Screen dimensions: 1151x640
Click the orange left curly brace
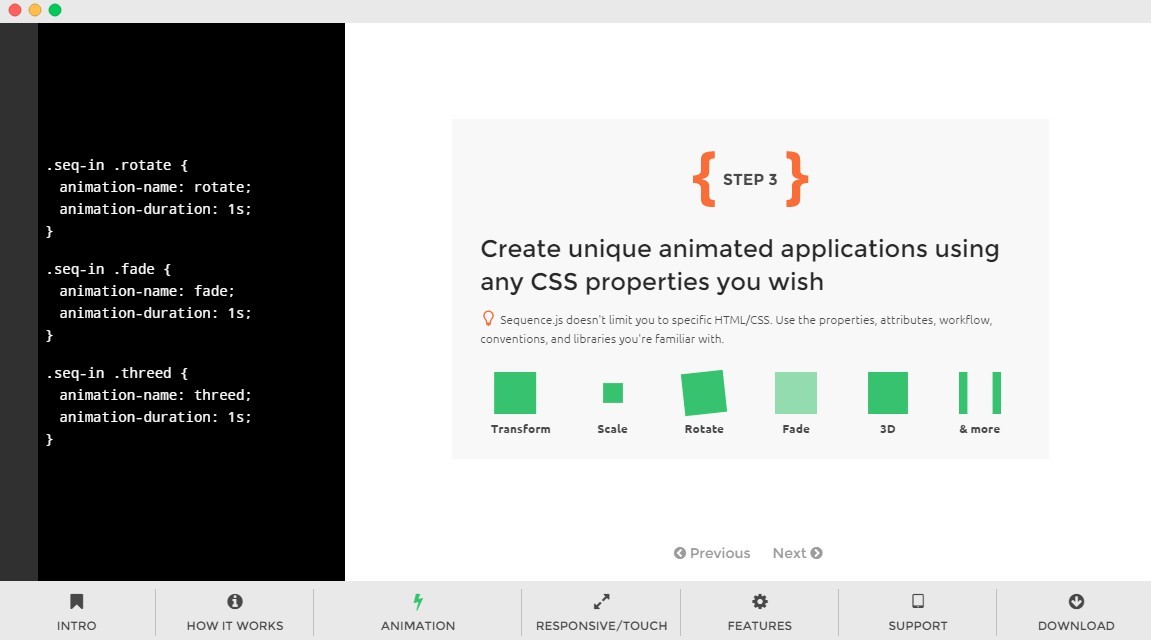point(704,179)
